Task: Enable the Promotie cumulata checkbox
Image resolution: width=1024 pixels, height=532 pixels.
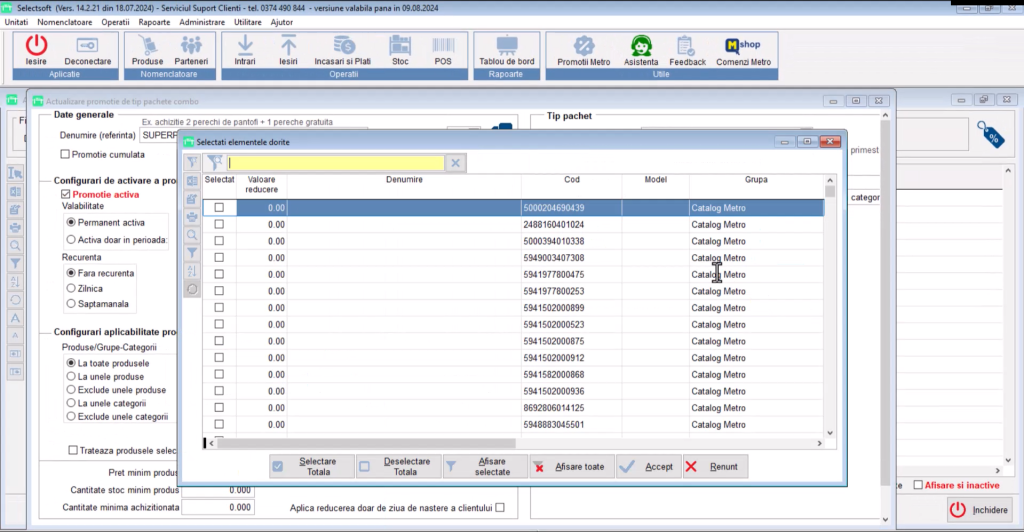Action: (66, 154)
